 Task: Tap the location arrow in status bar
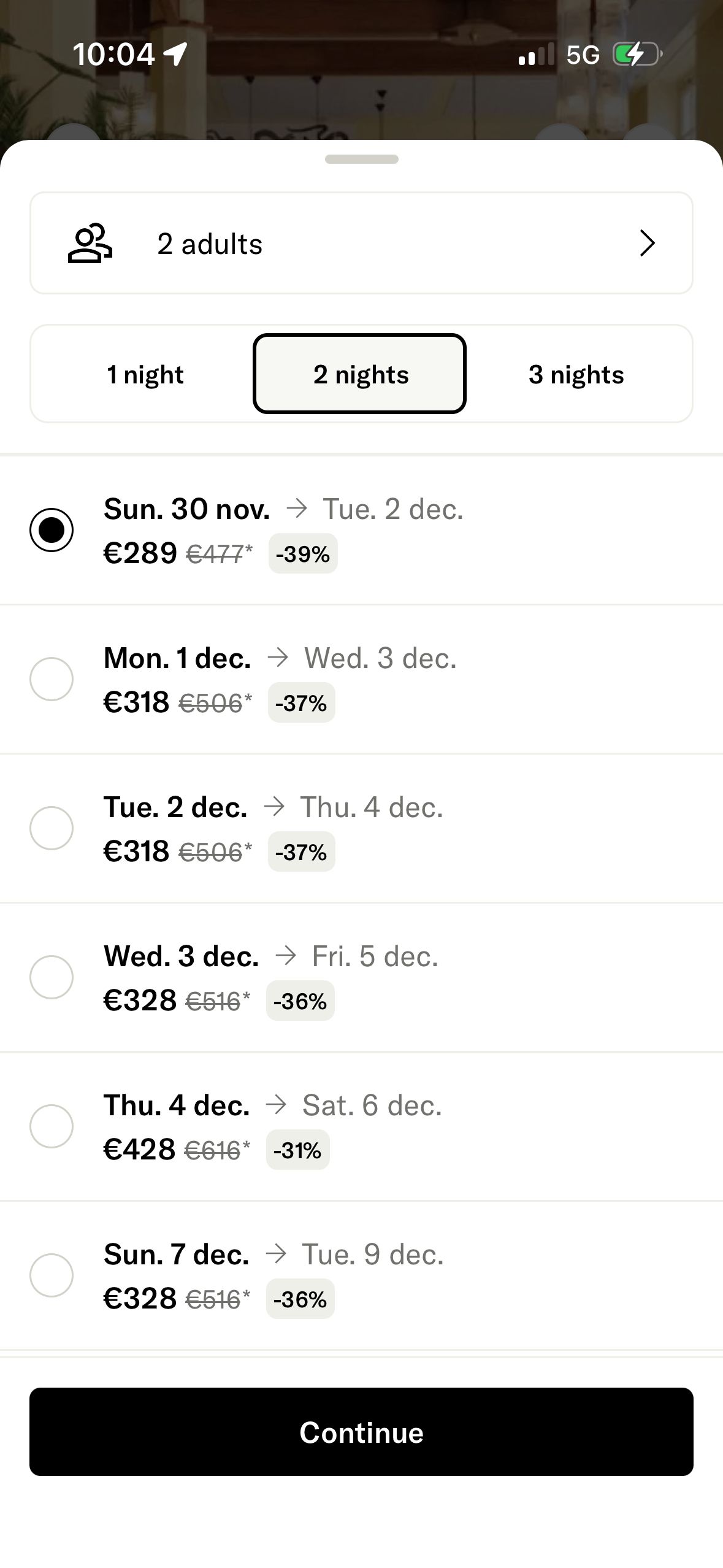(x=176, y=54)
